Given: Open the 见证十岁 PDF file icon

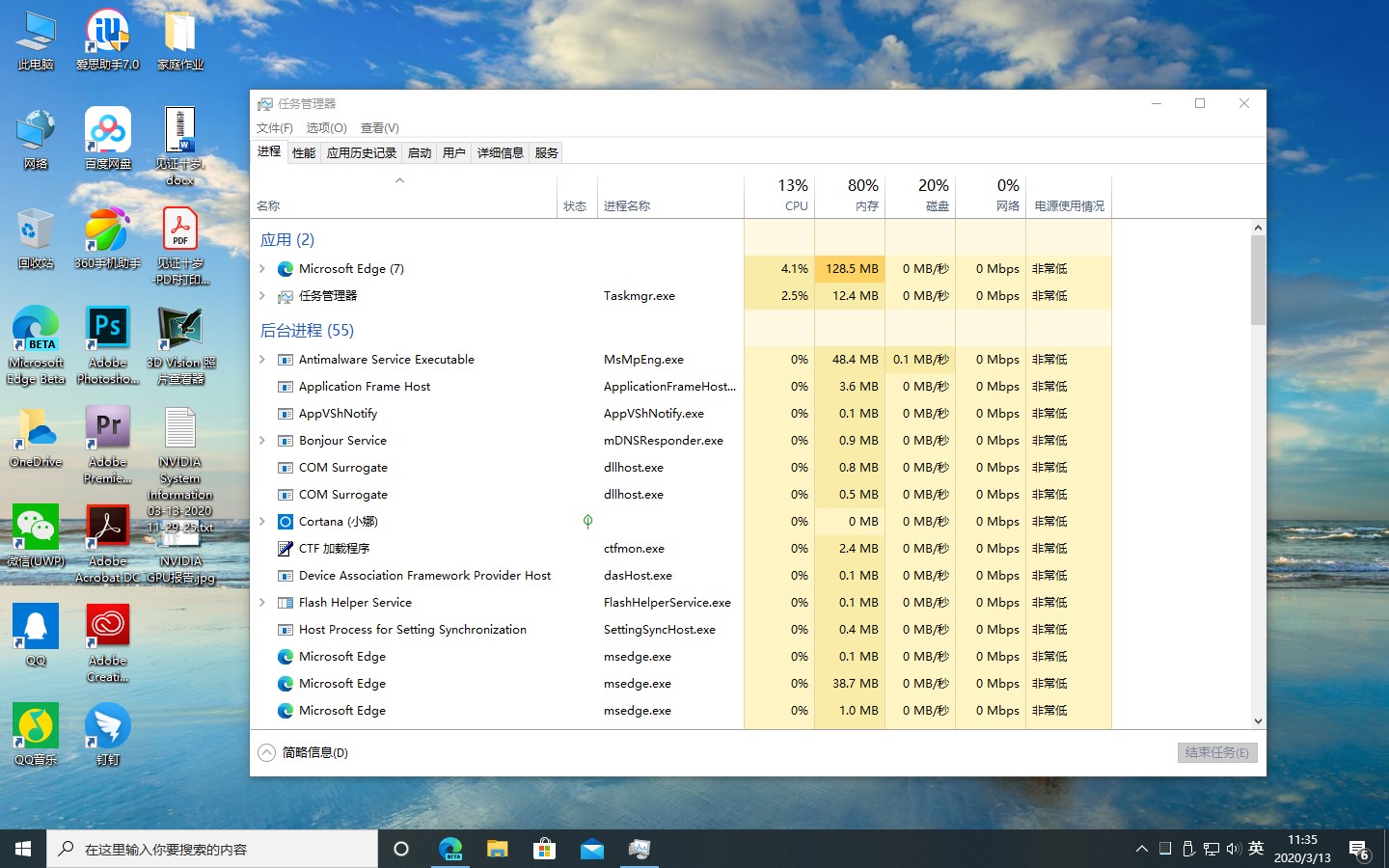Looking at the screenshot, I should click(x=180, y=247).
